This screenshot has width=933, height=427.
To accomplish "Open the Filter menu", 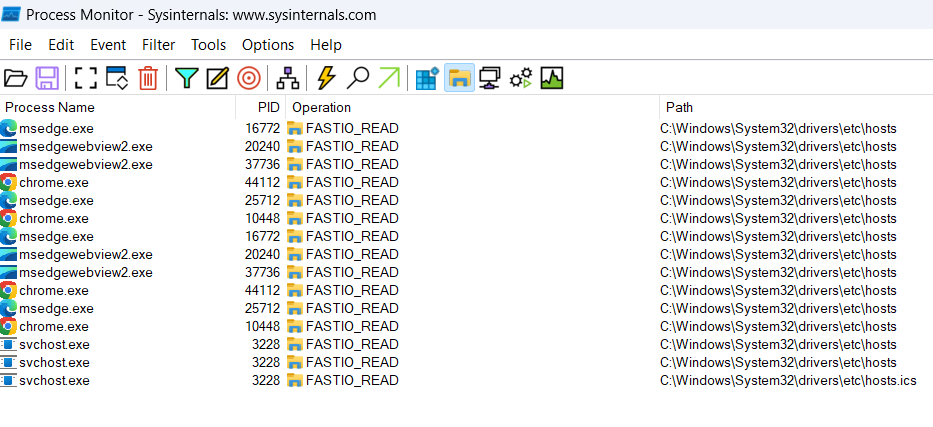I will pos(159,45).
